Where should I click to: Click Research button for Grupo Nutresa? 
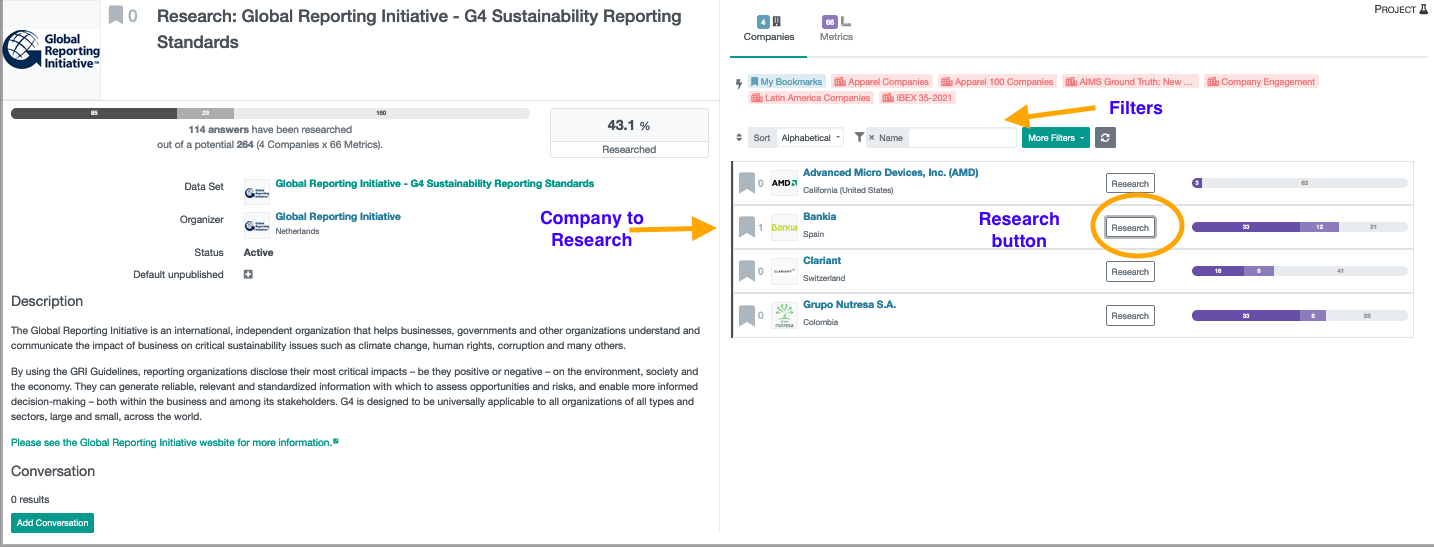point(1130,316)
